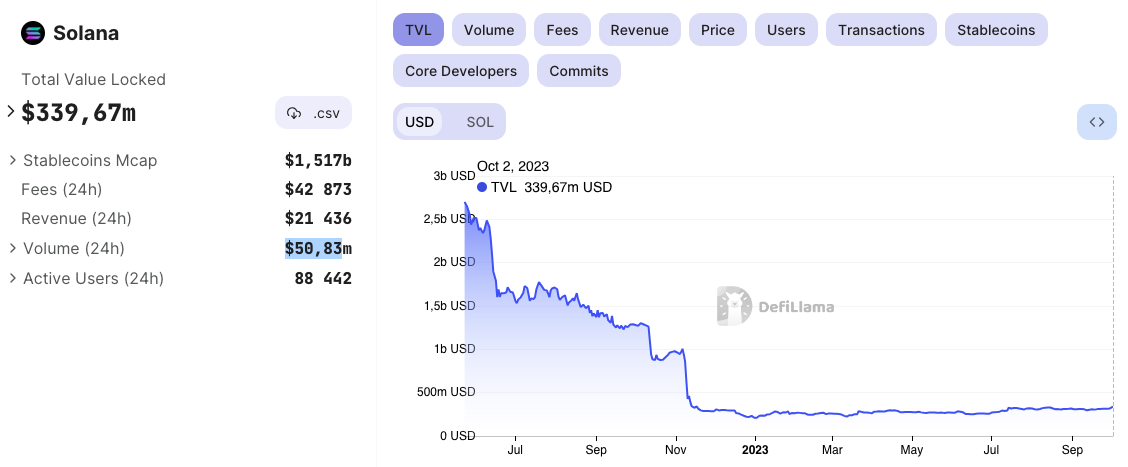Screen dimensions: 1128x467
Task: Click the Total Value Locked heading
Action: 94,79
